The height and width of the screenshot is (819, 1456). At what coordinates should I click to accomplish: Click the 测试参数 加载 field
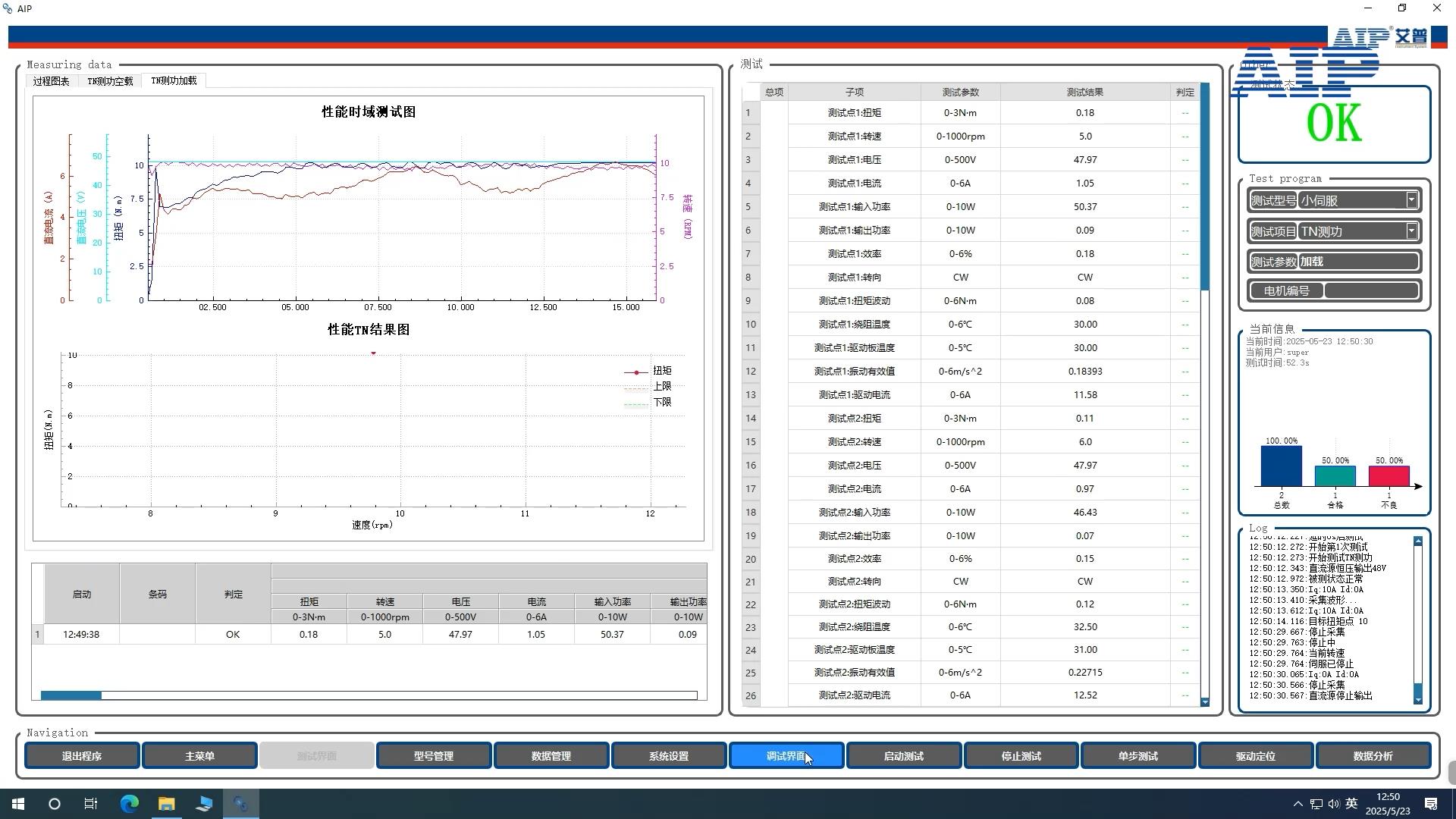pyautogui.click(x=1357, y=262)
